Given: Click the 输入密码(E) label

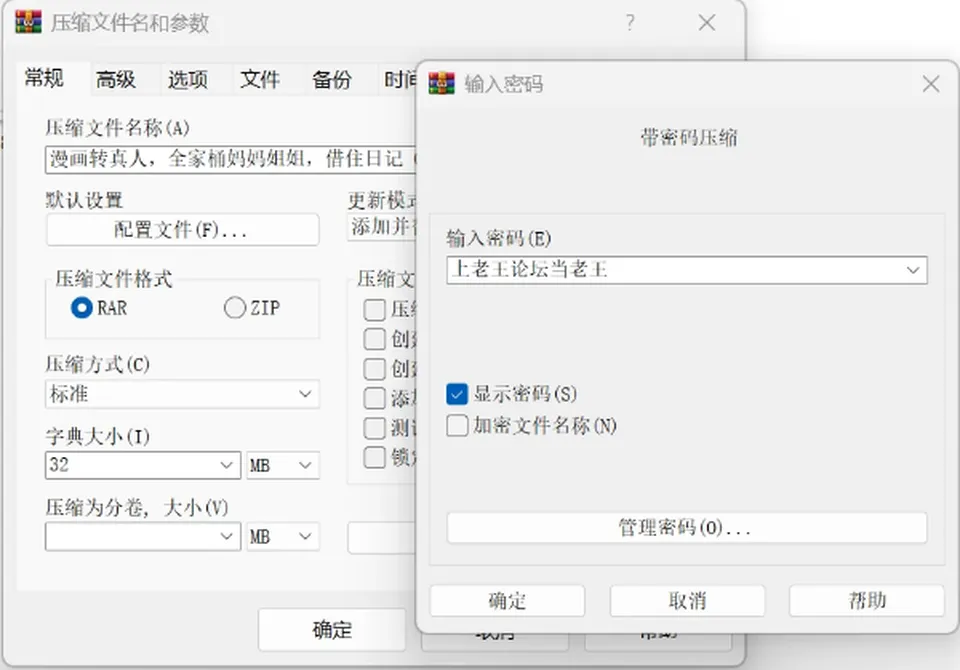Looking at the screenshot, I should [x=498, y=238].
